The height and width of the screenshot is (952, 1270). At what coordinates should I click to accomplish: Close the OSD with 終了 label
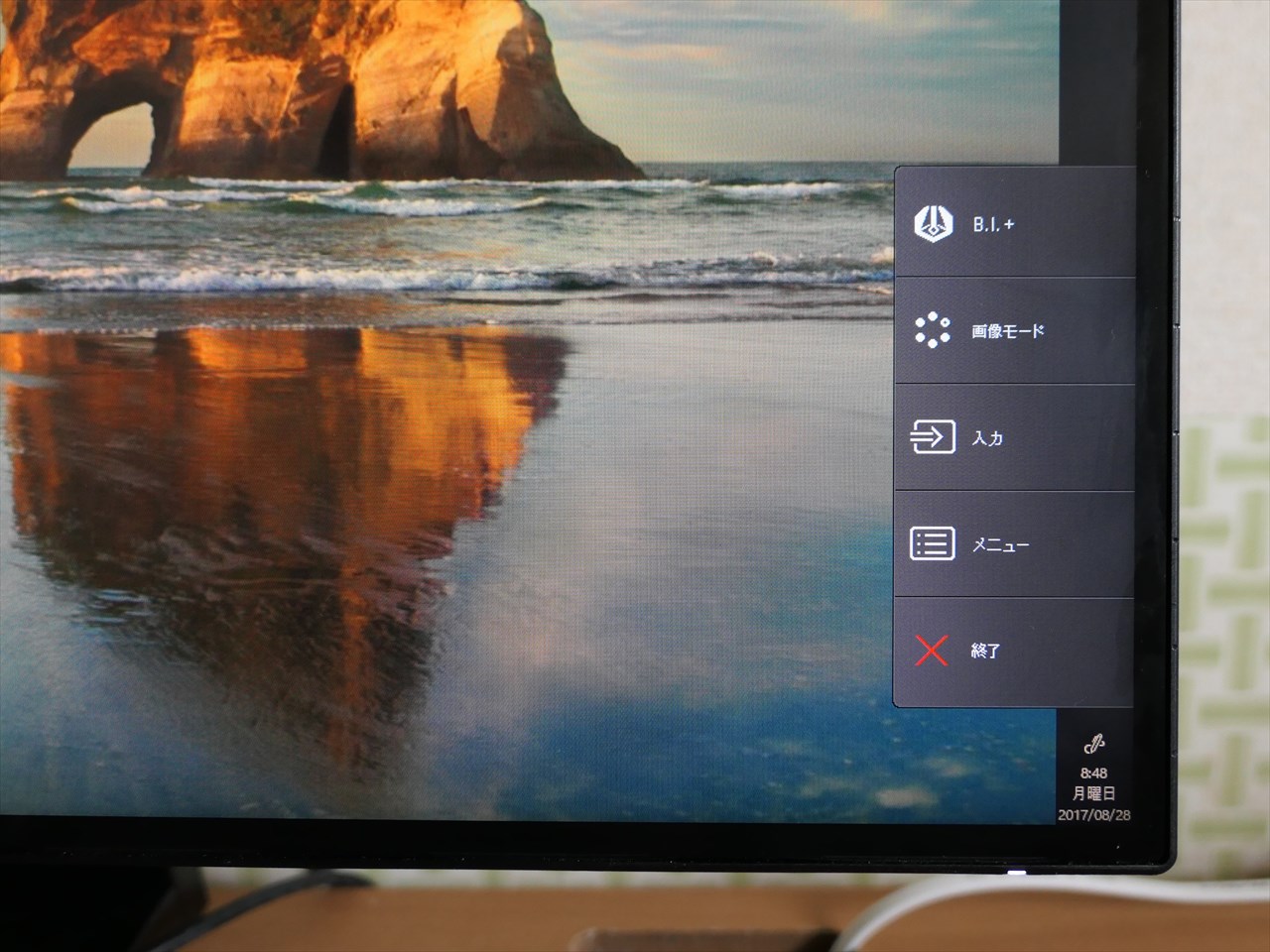point(985,652)
